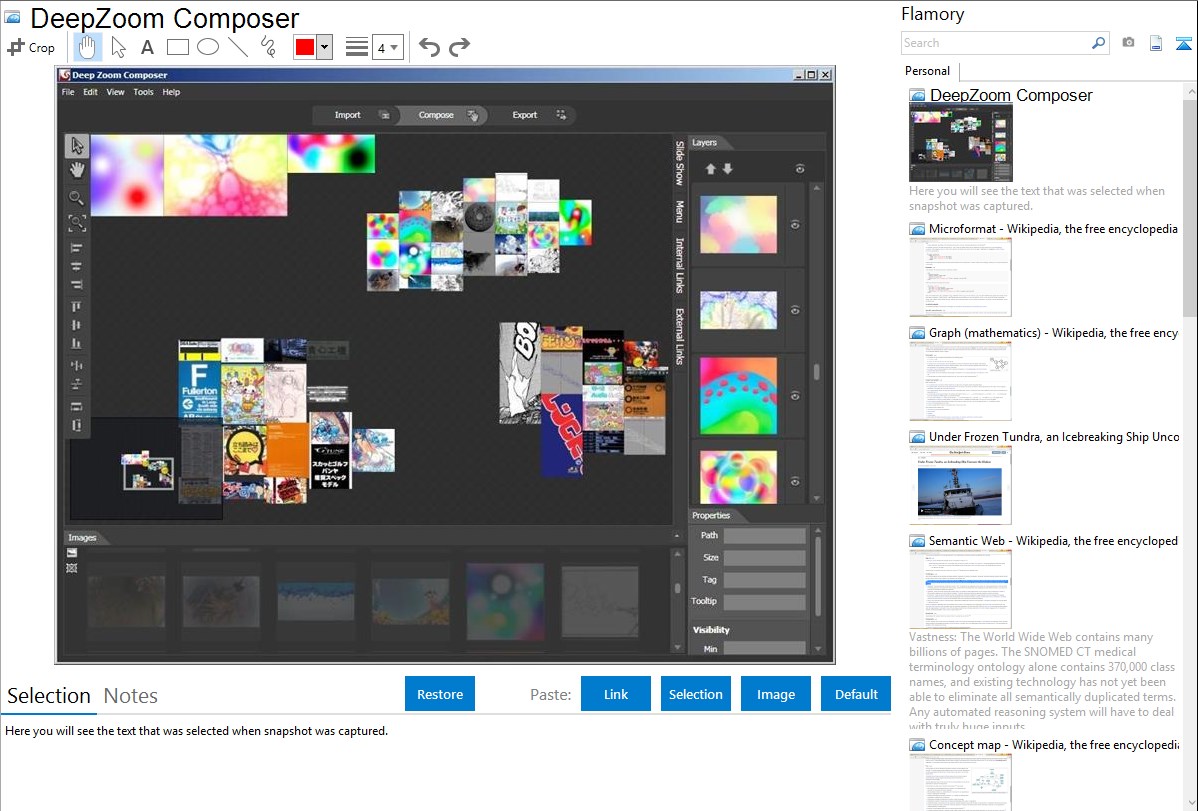Choose the arrow pointer tool
Viewport: 1198px width, 811px height.
[118, 47]
